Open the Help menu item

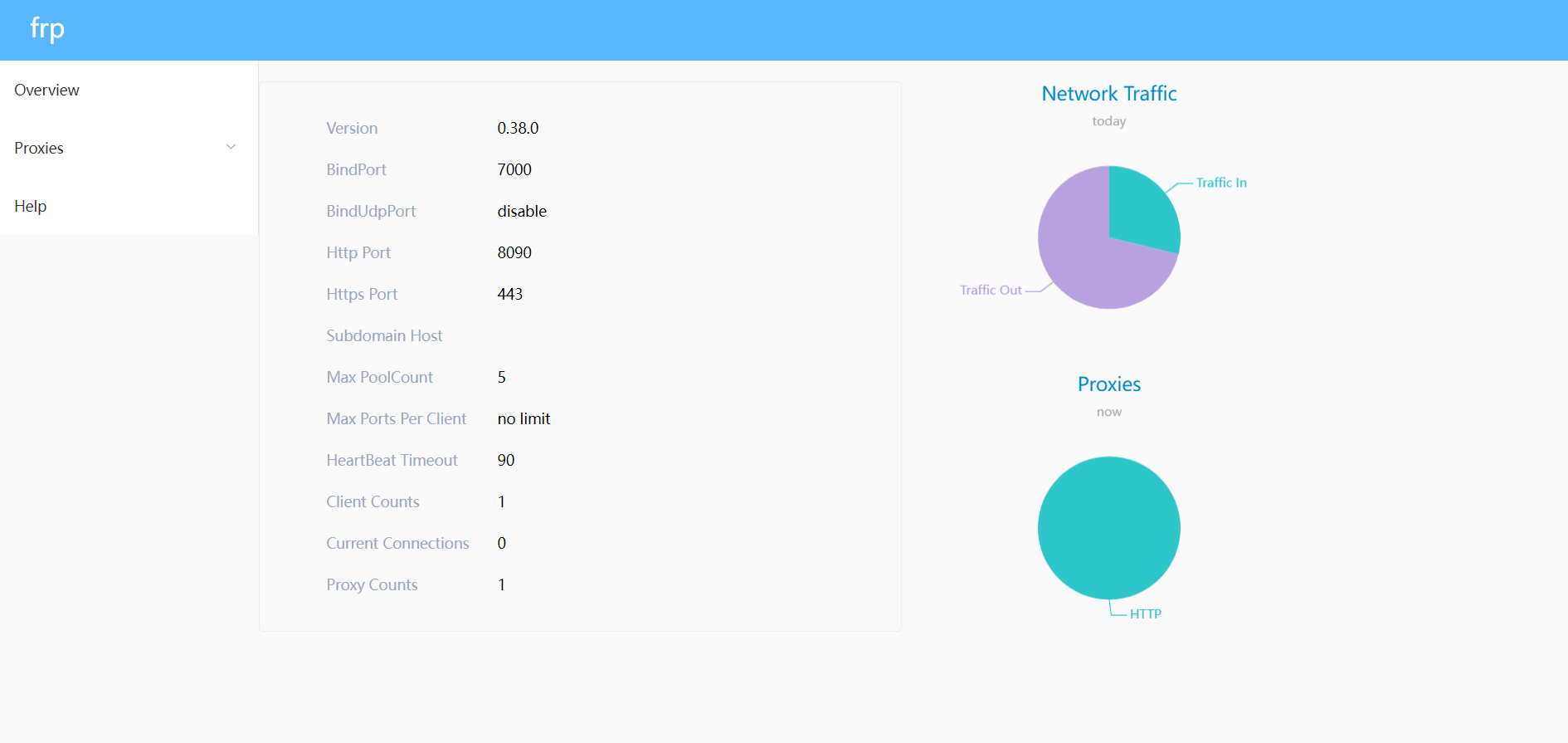coord(129,206)
